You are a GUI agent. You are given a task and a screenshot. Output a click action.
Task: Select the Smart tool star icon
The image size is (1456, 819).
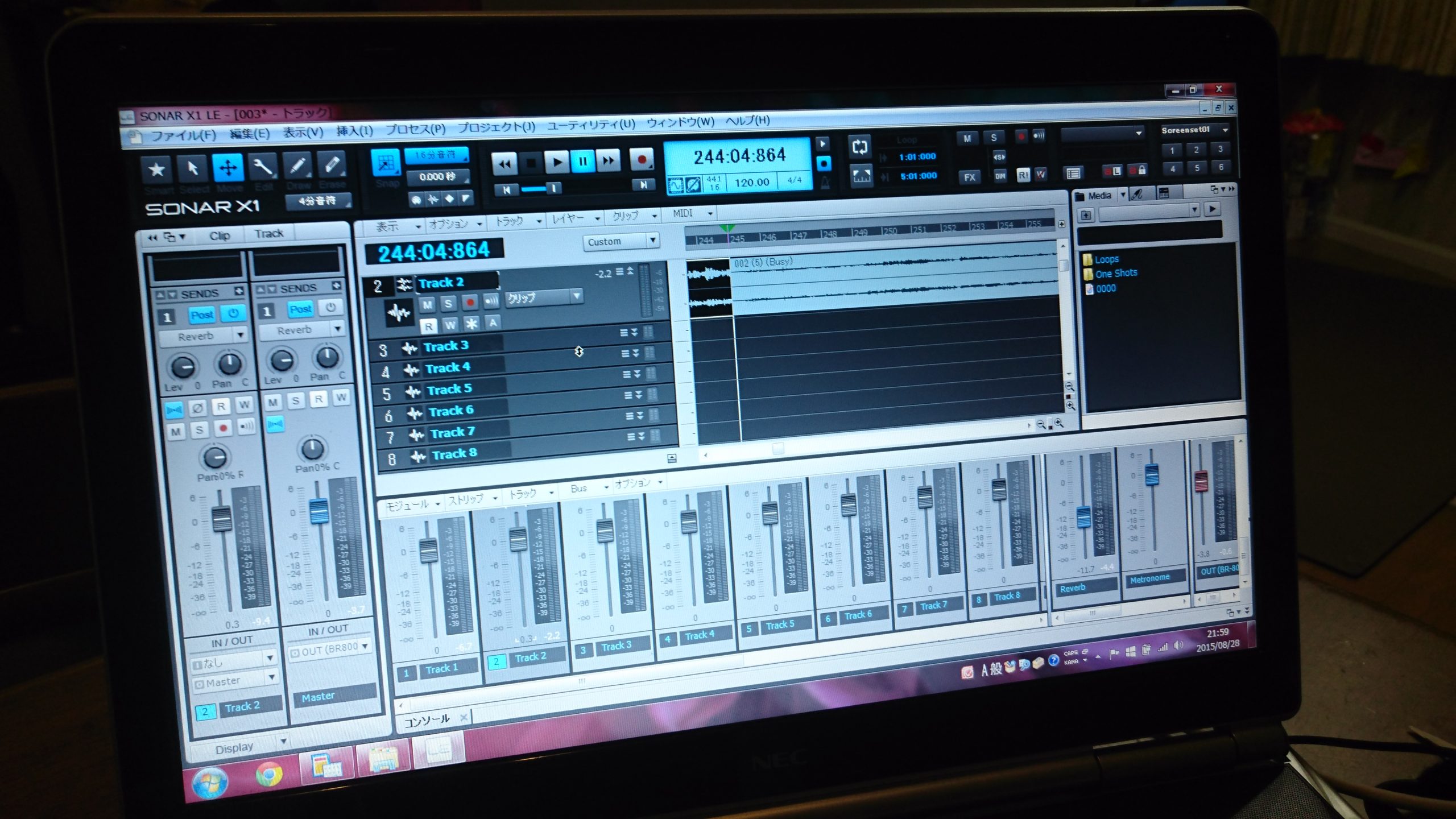(x=157, y=169)
